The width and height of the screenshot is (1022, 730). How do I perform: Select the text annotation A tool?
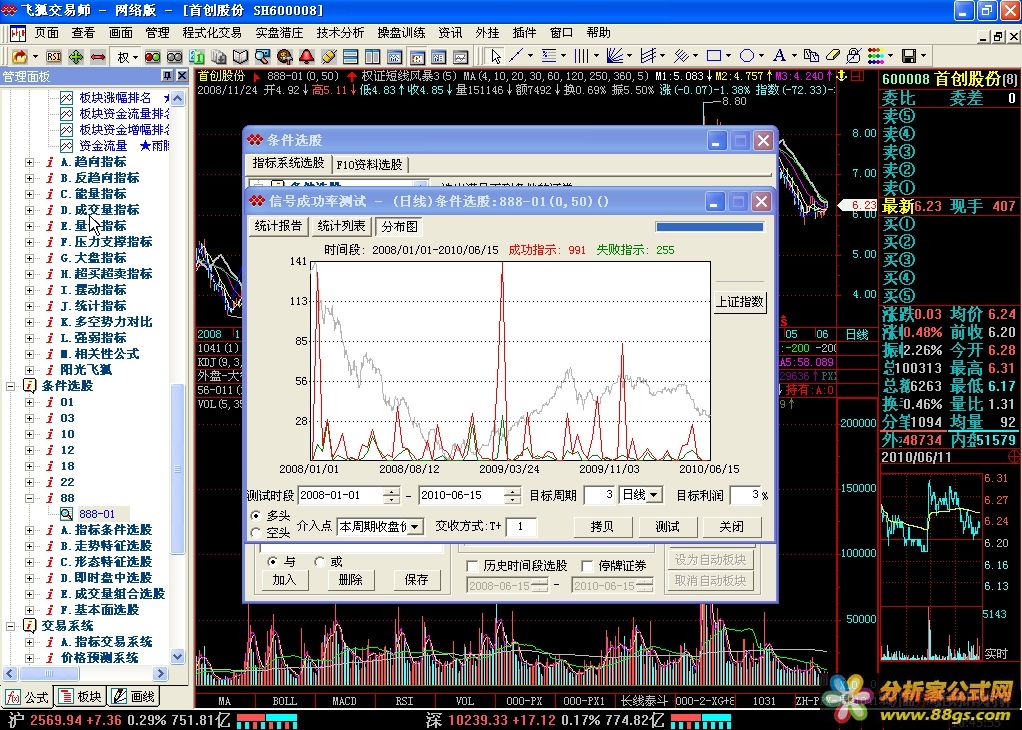click(x=779, y=57)
